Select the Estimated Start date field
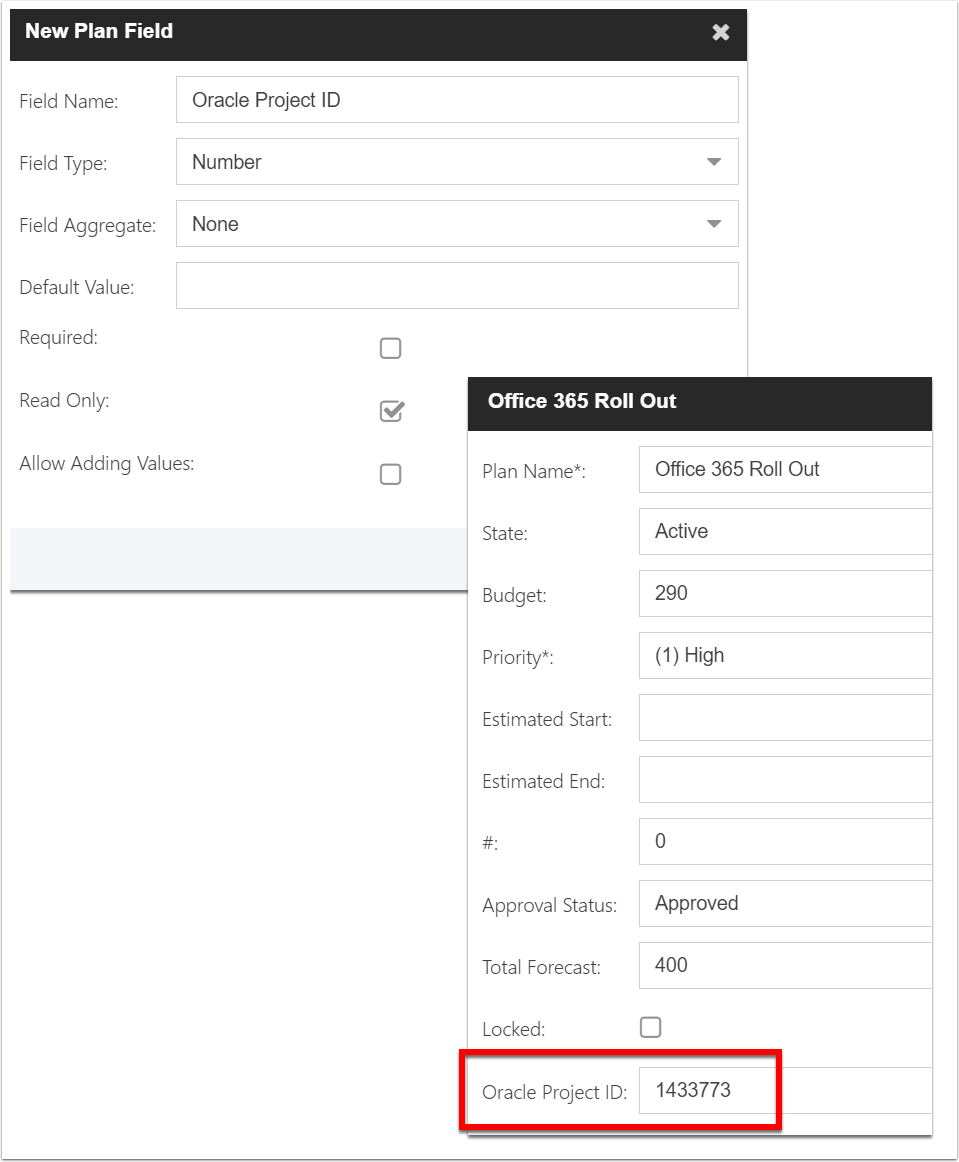 [x=786, y=717]
